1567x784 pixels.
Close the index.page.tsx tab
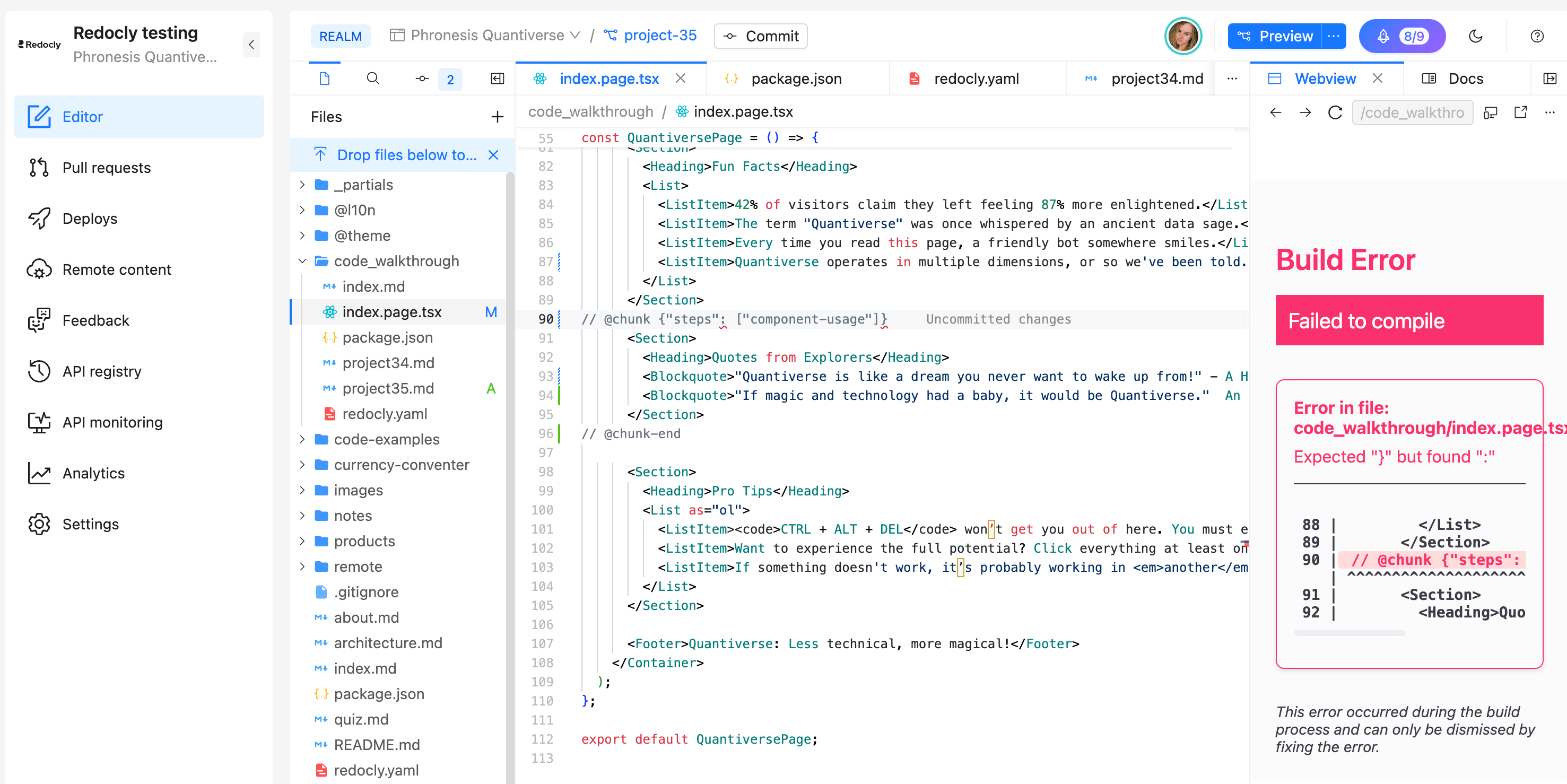pos(681,78)
